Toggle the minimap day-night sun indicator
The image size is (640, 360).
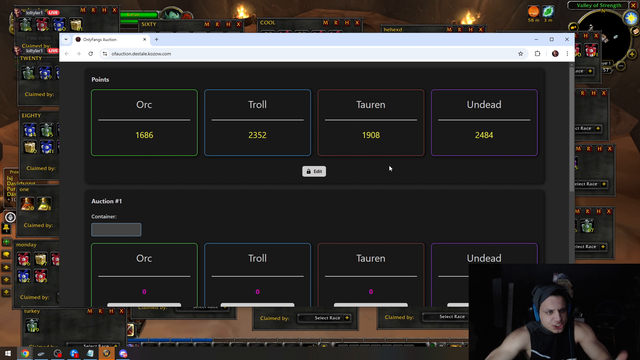click(631, 18)
